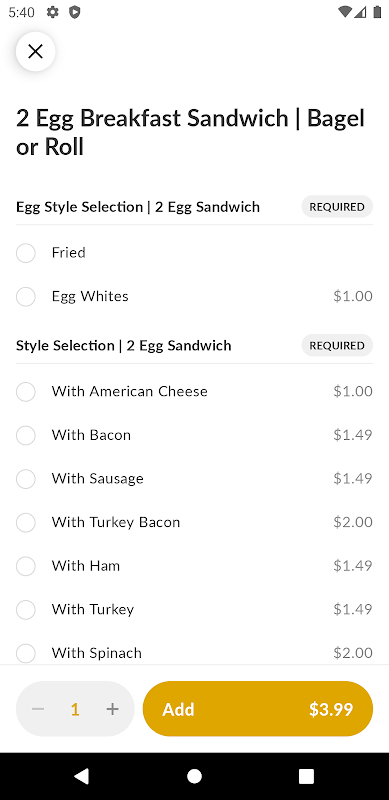Tap the Egg Style REQUIRED badge
389x800 pixels.
coord(337,207)
